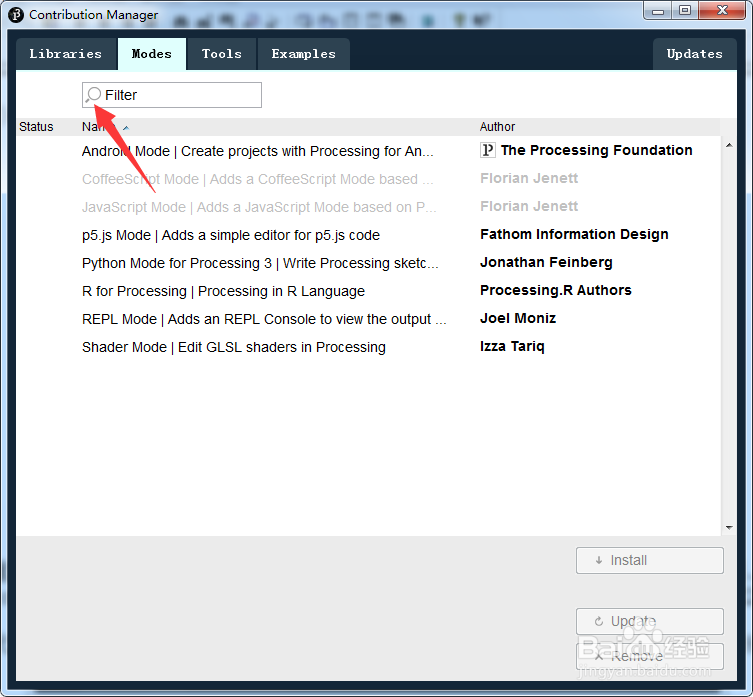Click the Processing icon in title bar
753x697 pixels.
point(16,15)
